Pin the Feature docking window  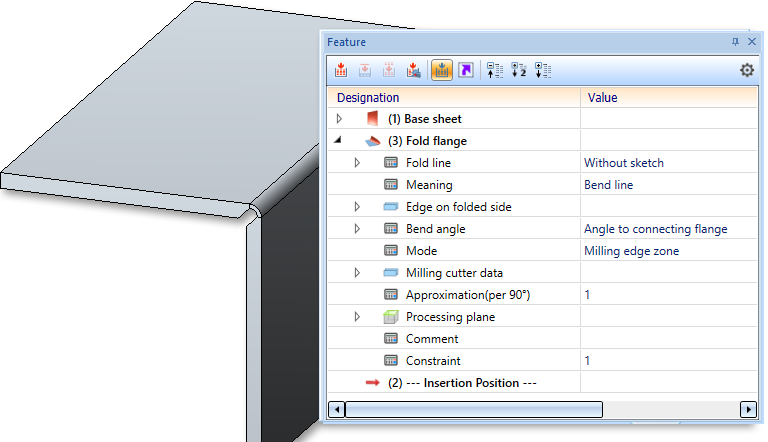coord(735,42)
